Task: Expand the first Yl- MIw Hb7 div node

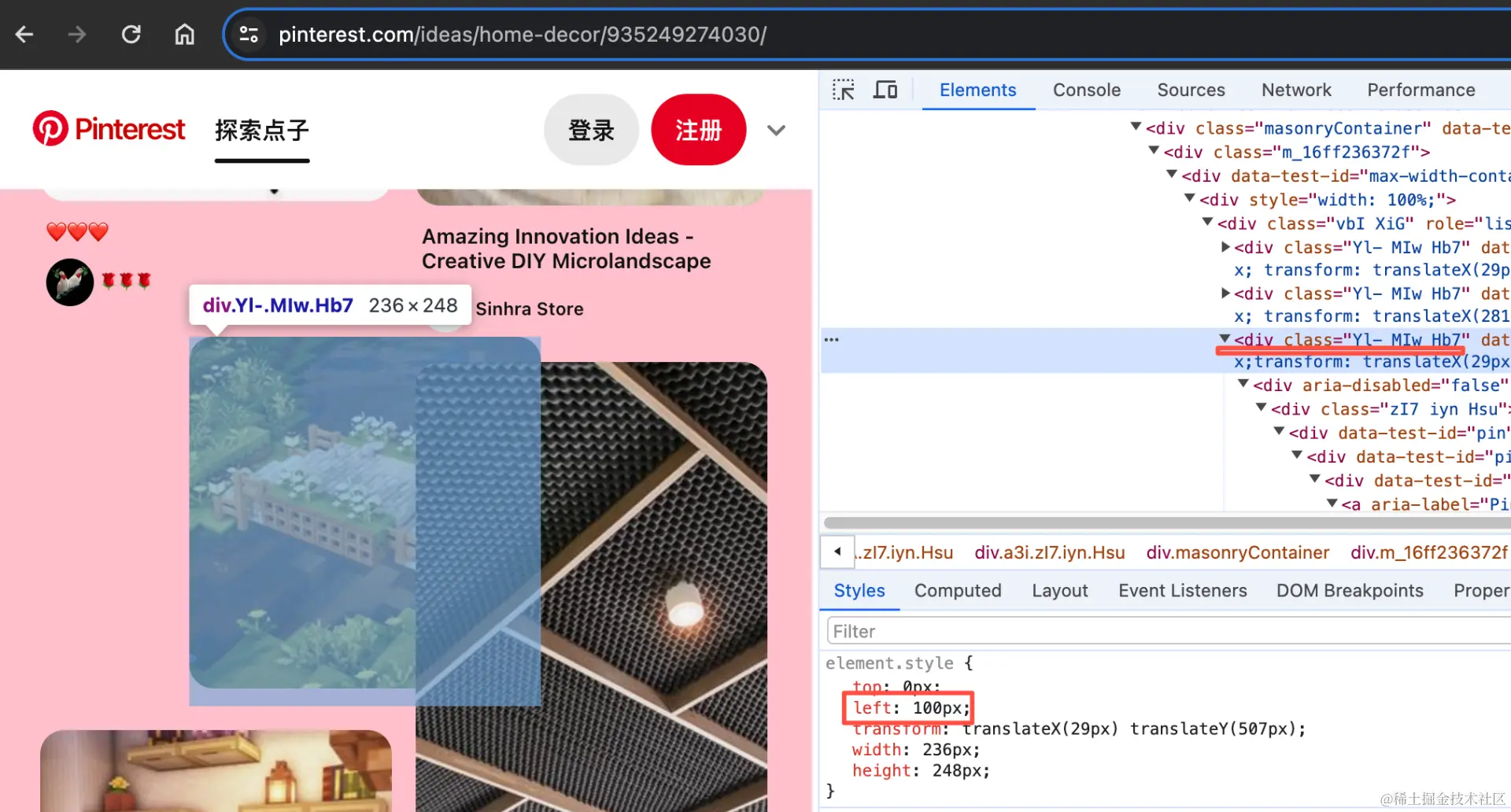Action: point(1225,247)
